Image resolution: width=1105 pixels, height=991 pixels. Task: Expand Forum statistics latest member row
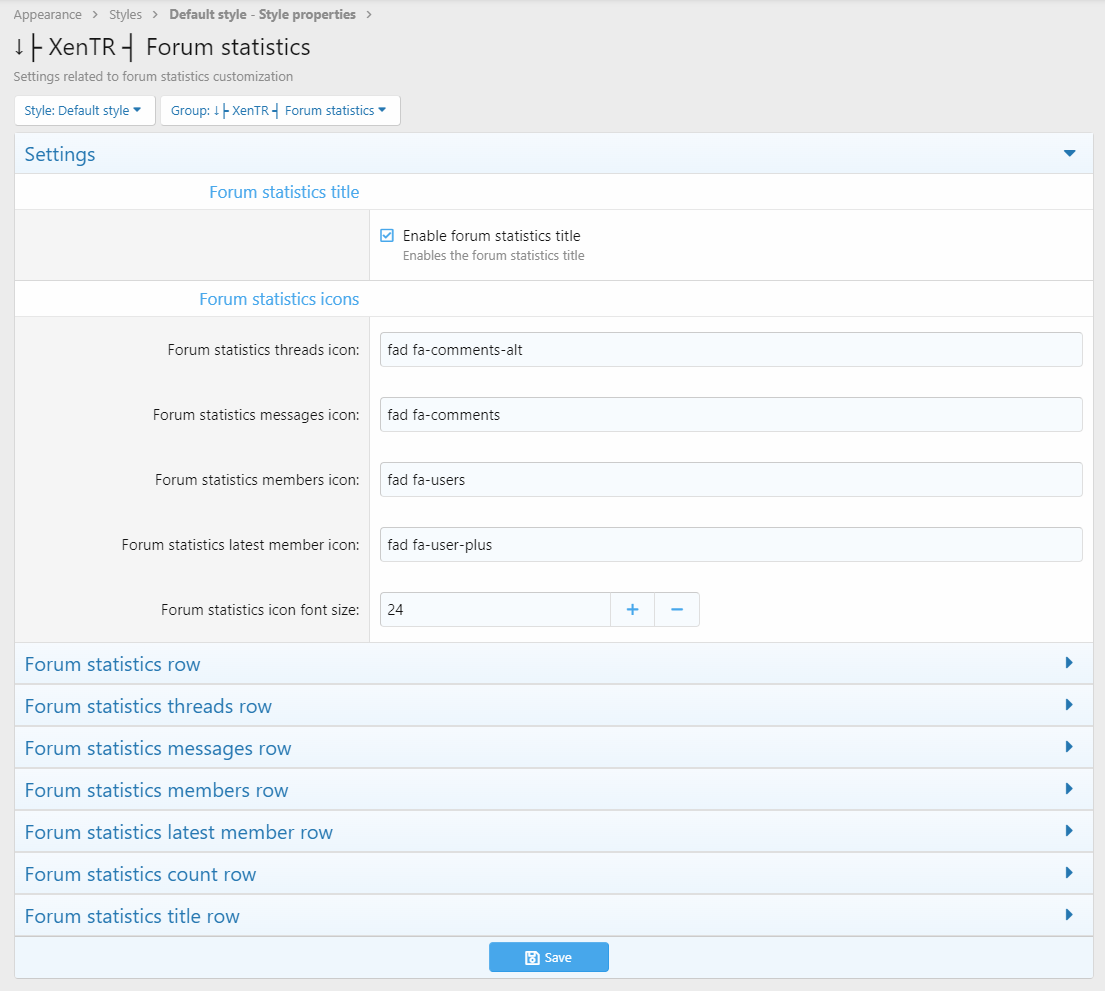[x=1069, y=831]
